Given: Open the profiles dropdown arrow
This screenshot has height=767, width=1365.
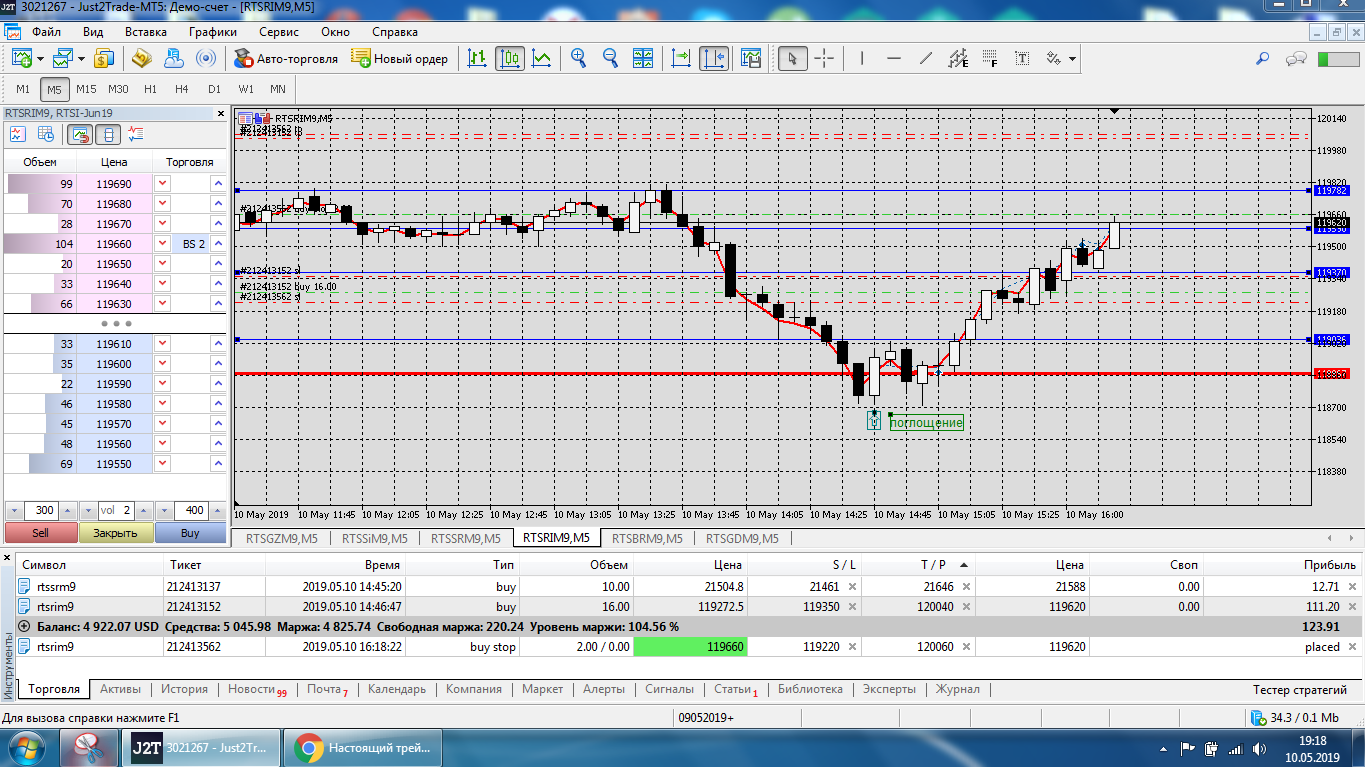Looking at the screenshot, I should tap(80, 58).
